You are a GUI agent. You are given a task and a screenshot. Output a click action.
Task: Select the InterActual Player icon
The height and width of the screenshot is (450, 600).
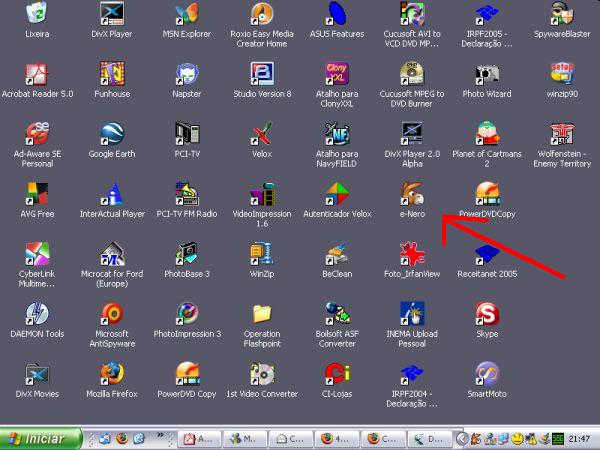pos(112,193)
